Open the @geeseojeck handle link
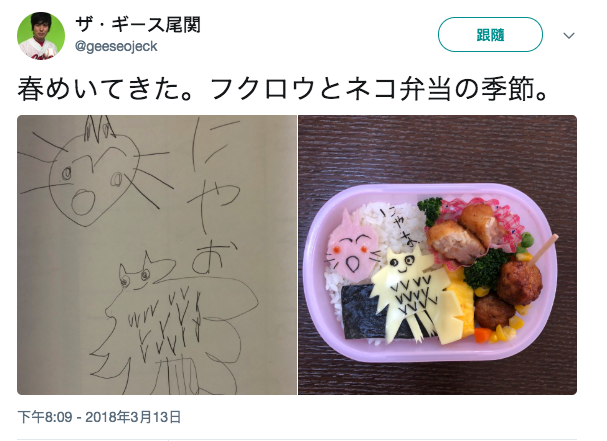The image size is (607, 441). tap(116, 46)
